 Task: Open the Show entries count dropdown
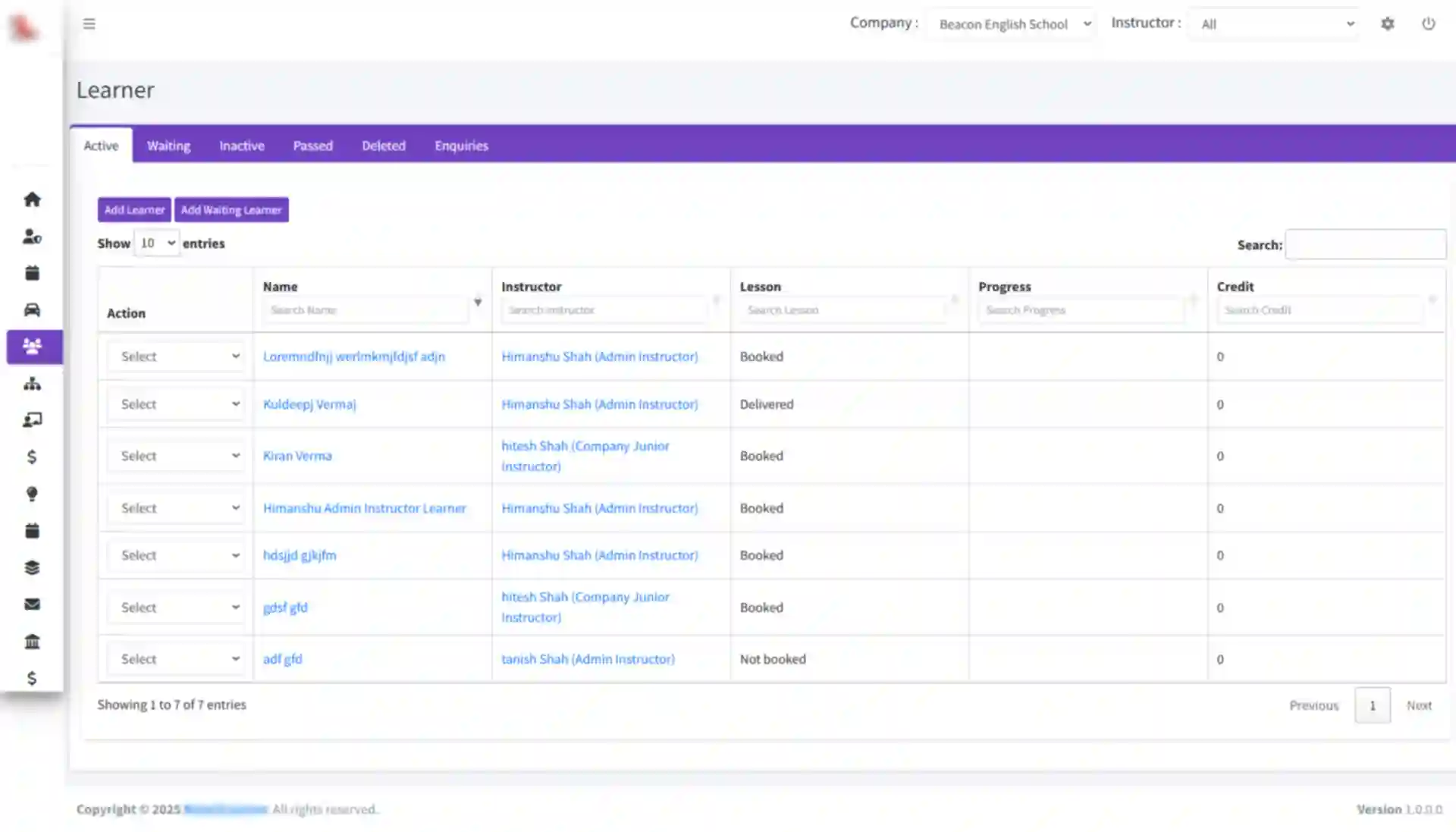click(x=157, y=243)
